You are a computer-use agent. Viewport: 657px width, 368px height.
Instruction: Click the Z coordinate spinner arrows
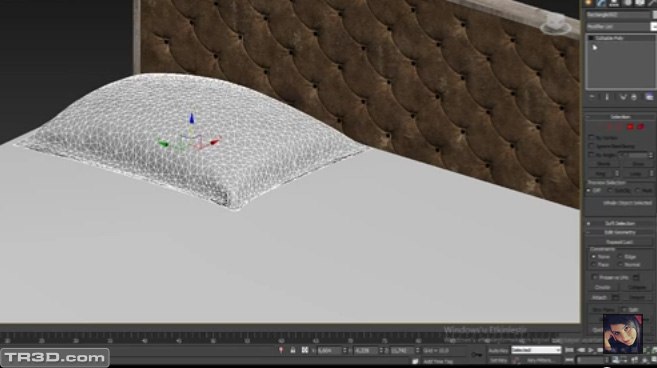[417, 350]
